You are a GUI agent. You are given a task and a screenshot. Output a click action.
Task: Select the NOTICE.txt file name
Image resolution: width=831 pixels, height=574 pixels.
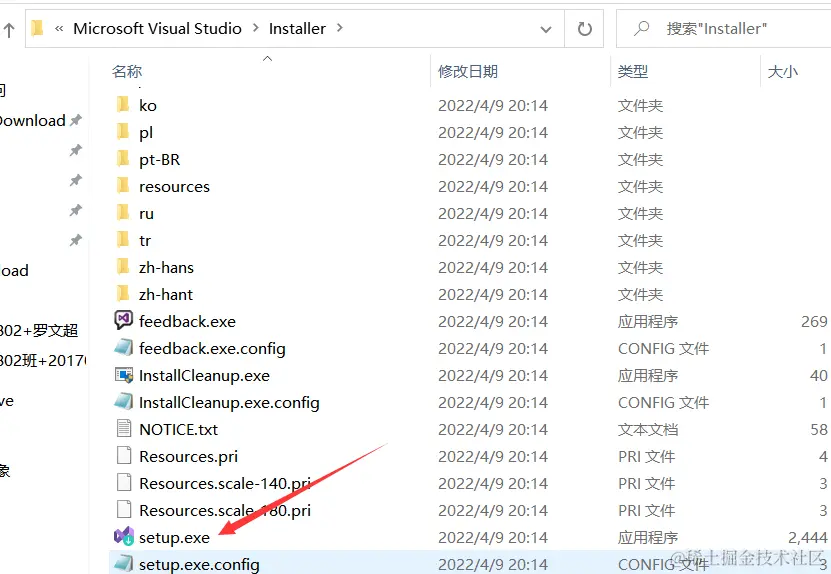179,429
